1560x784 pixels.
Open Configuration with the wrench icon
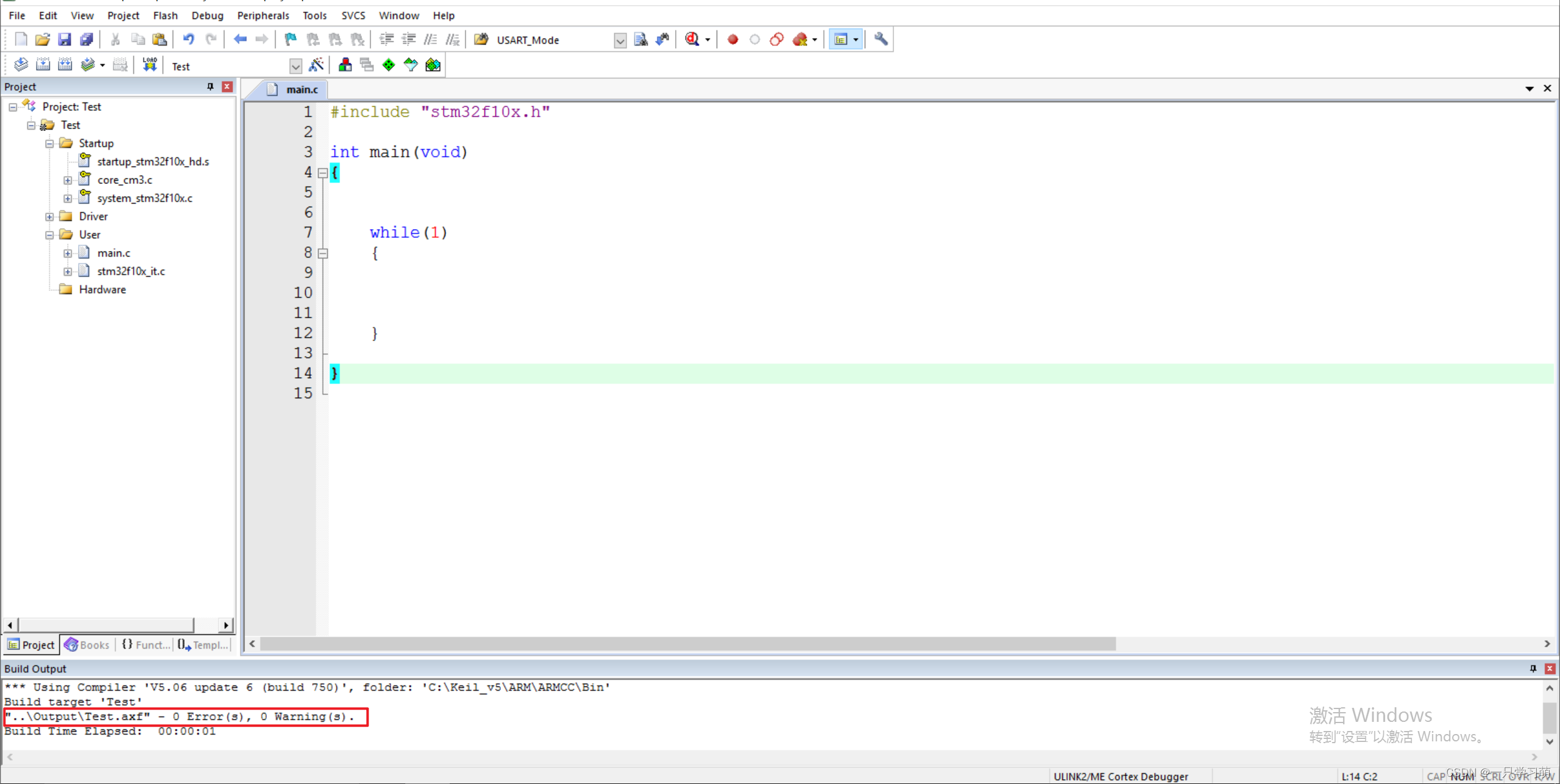(881, 40)
